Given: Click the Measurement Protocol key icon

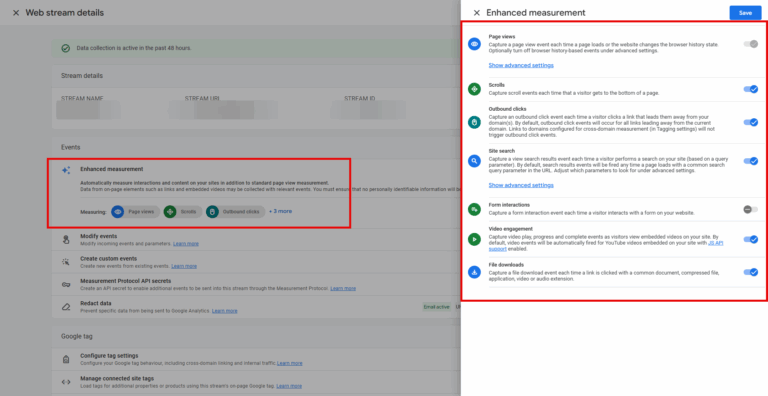Looking at the screenshot, I should pos(66,285).
